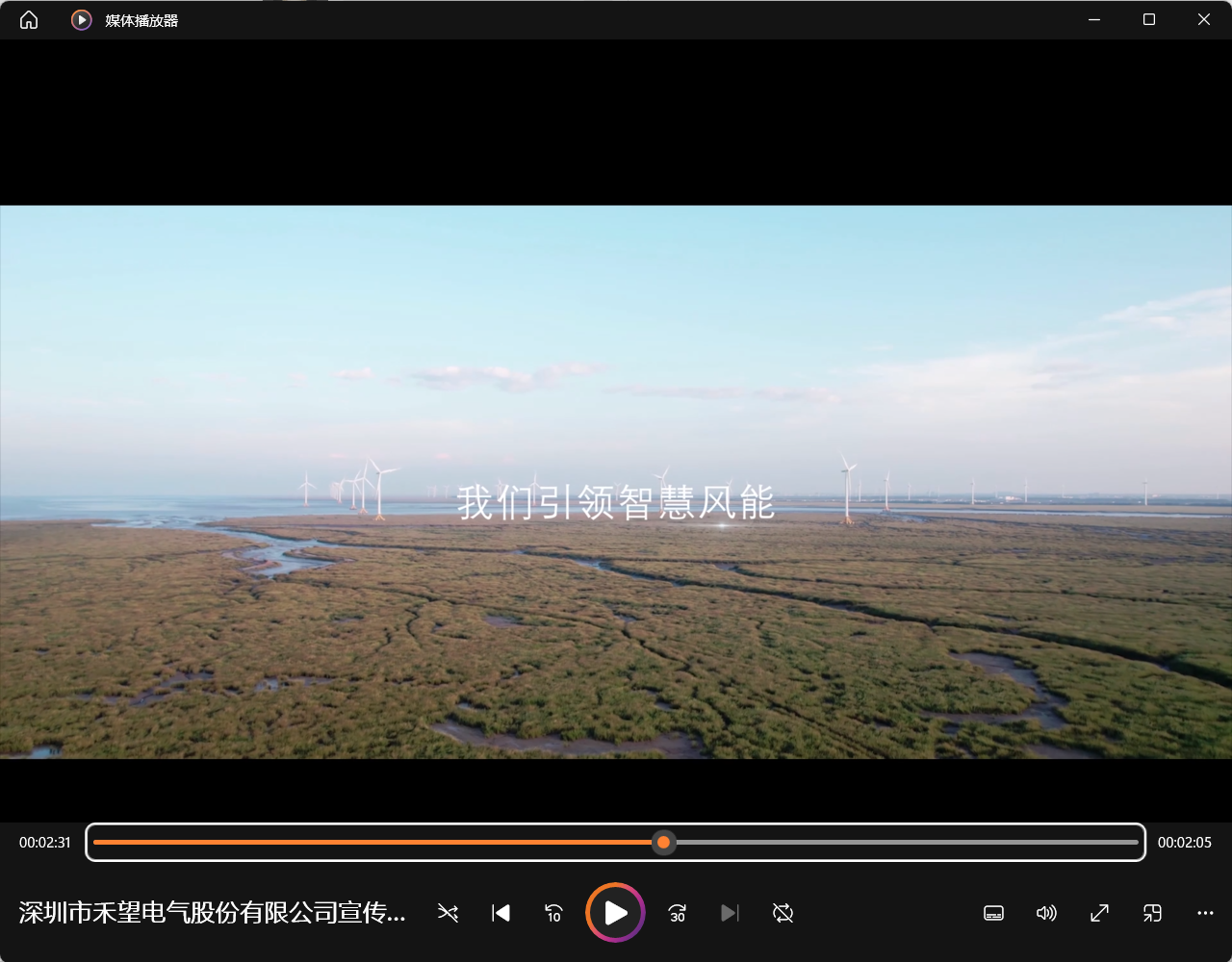
Task: Toggle repeat mode
Action: pyautogui.click(x=783, y=913)
